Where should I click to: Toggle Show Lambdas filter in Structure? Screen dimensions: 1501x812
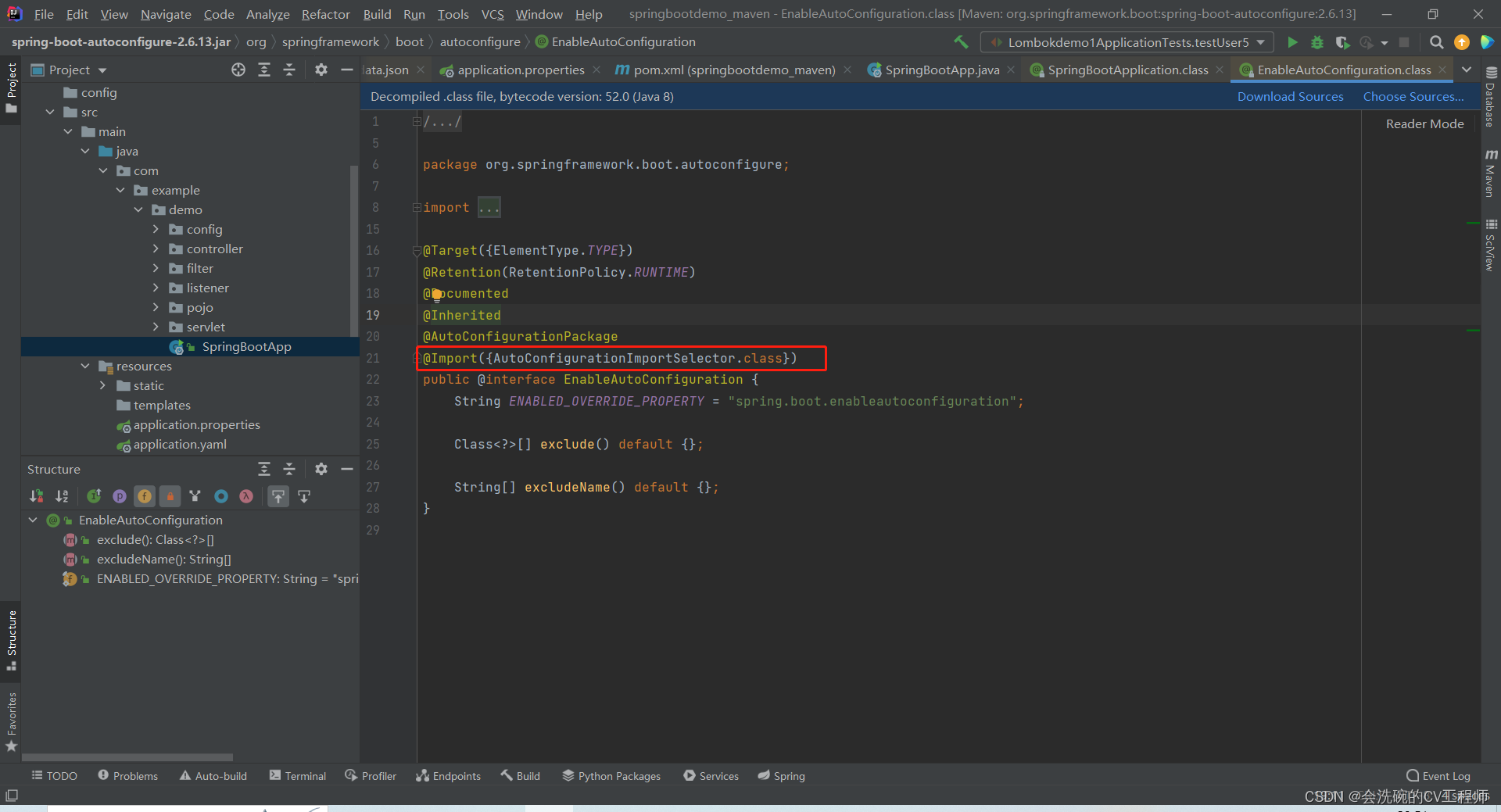(x=246, y=496)
